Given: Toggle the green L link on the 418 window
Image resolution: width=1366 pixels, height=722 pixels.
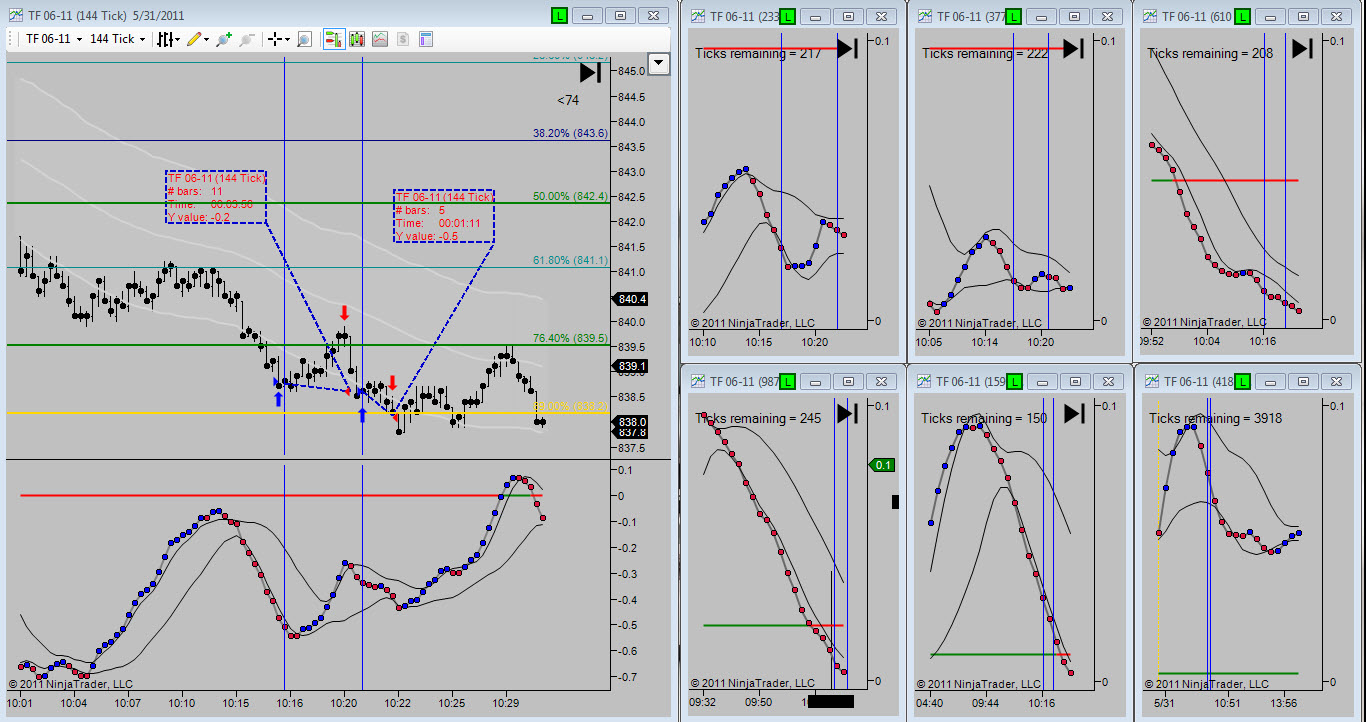Looking at the screenshot, I should (x=1243, y=381).
